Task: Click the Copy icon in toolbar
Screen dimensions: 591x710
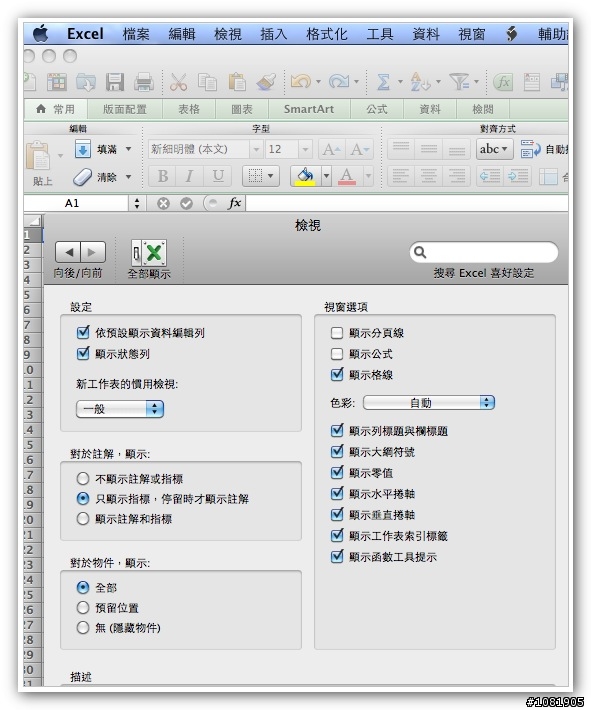Action: tap(207, 82)
